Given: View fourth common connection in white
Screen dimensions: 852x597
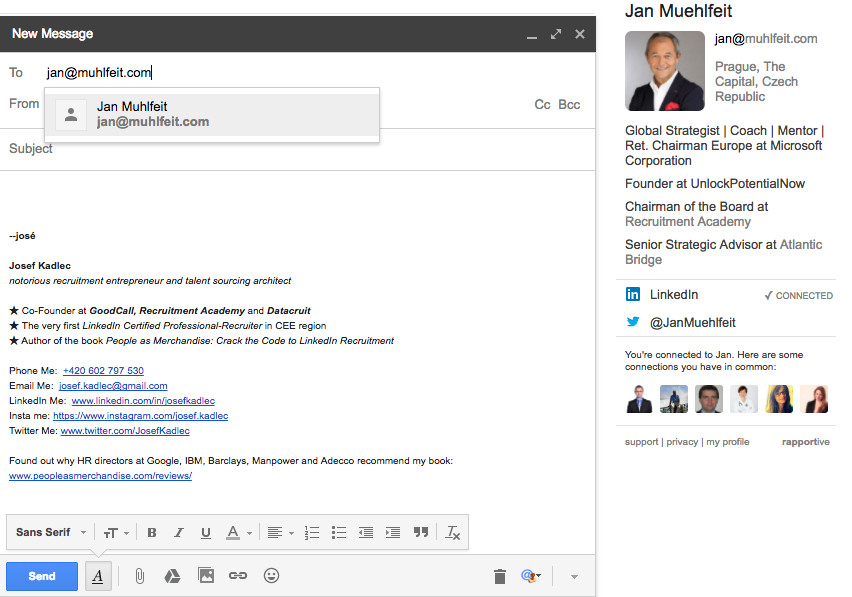Looking at the screenshot, I should [x=744, y=399].
